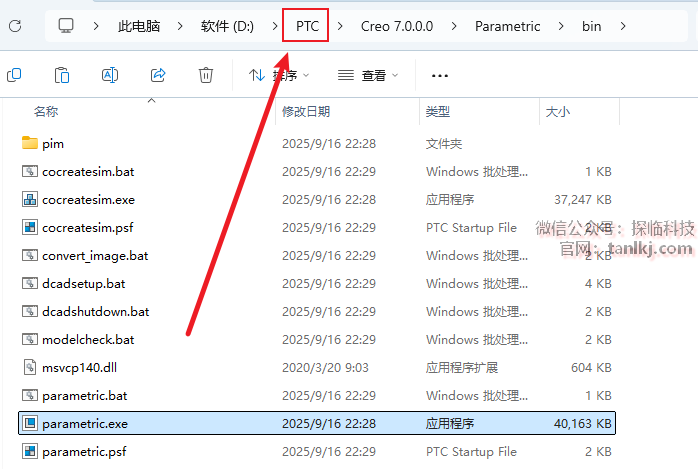Screen dimensions: 698x469
Task: Click the refresh icon by address bar
Action: tap(15, 26)
